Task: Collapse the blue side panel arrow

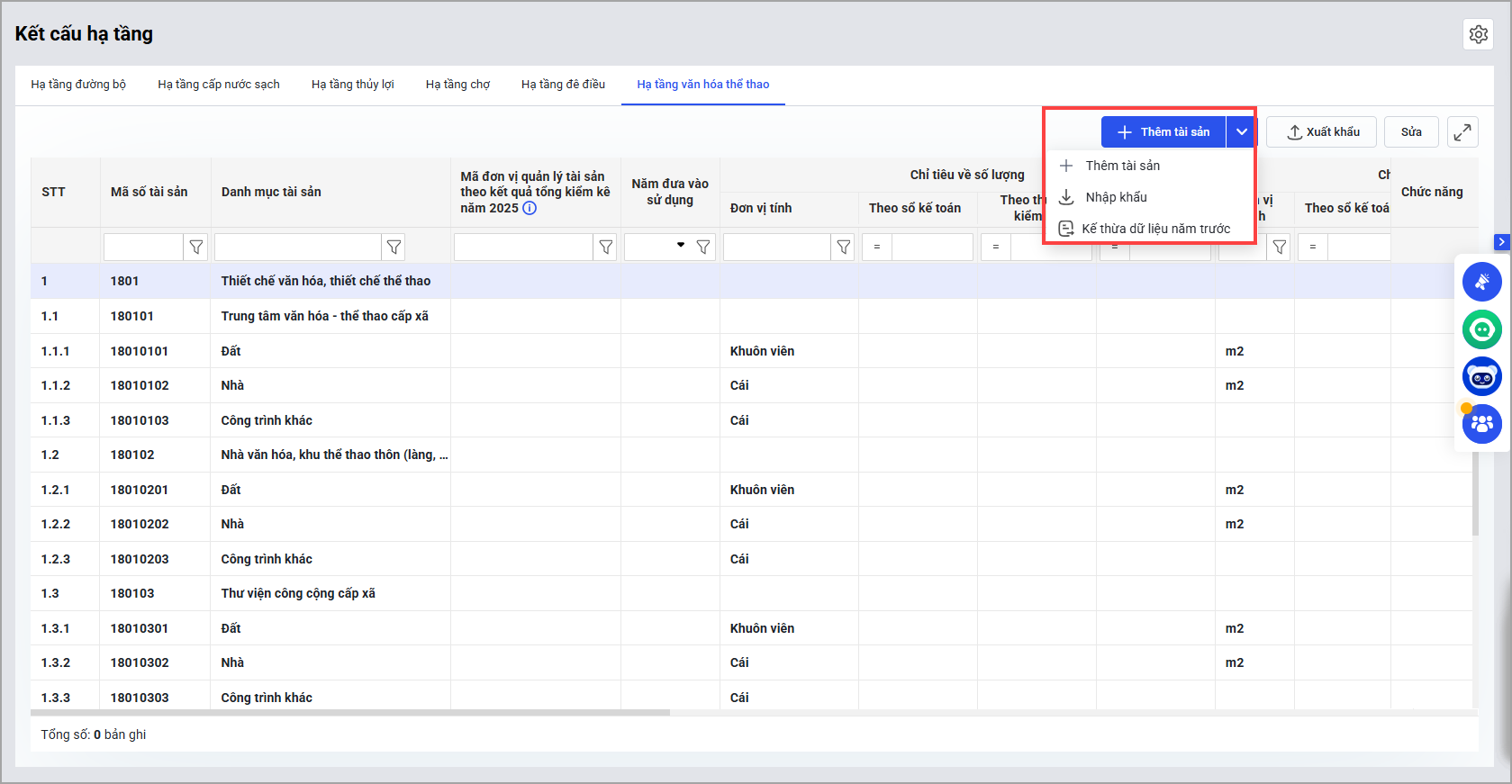Action: [1500, 242]
